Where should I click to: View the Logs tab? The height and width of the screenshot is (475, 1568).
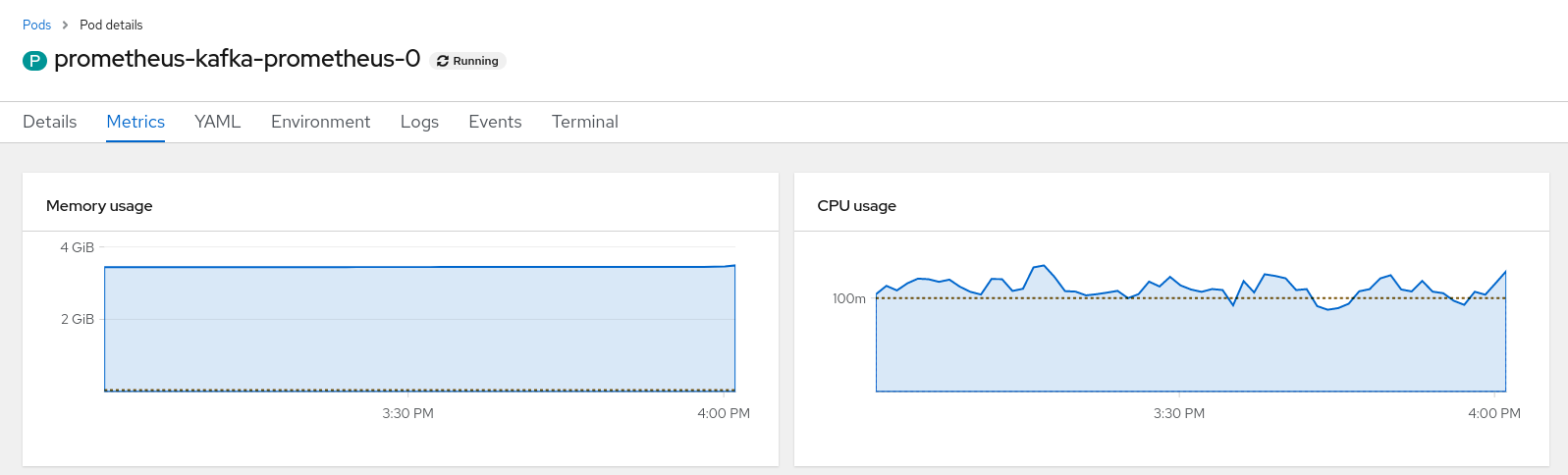(419, 122)
